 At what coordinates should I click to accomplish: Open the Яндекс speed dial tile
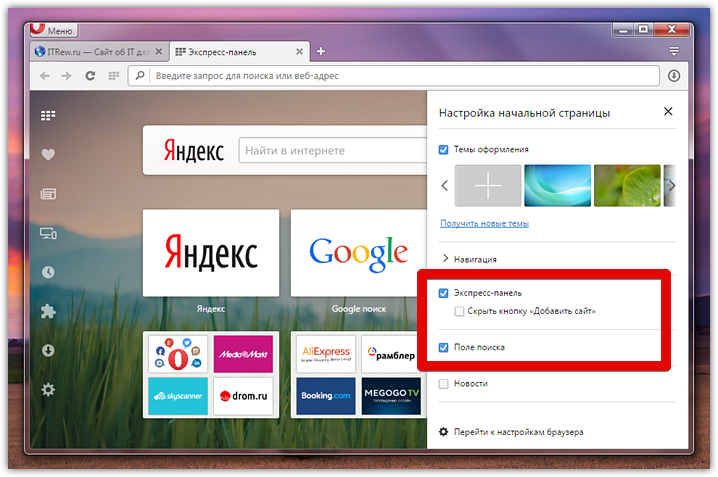[x=211, y=253]
